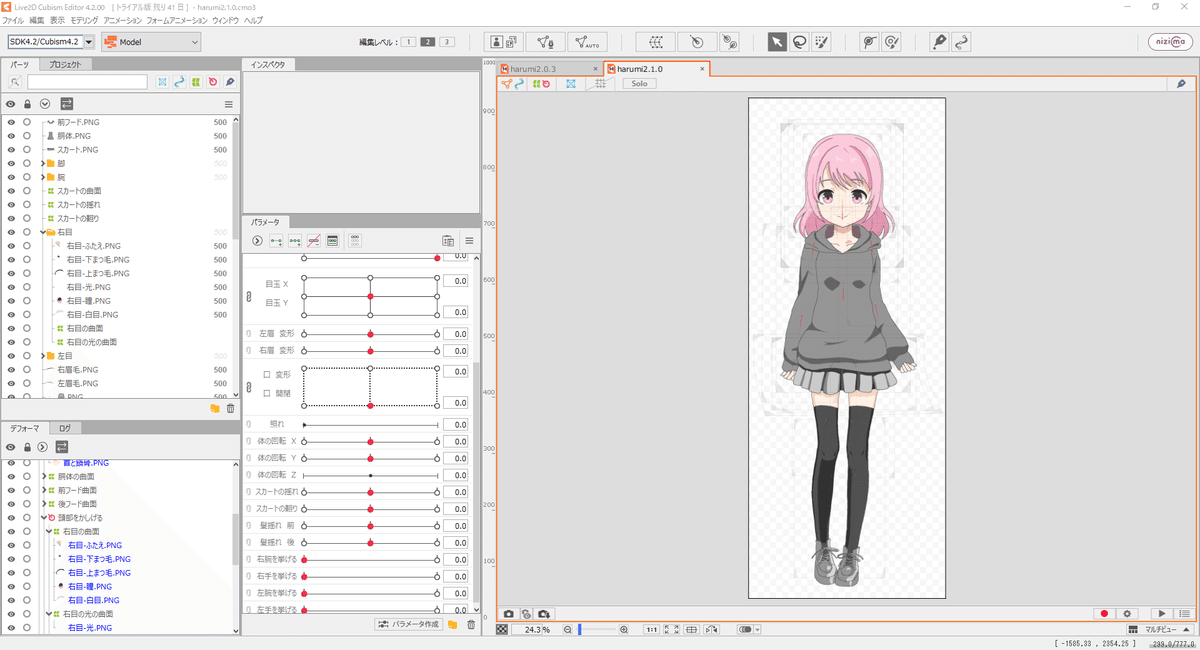Create a warp deformer from toolbar

tap(656, 42)
